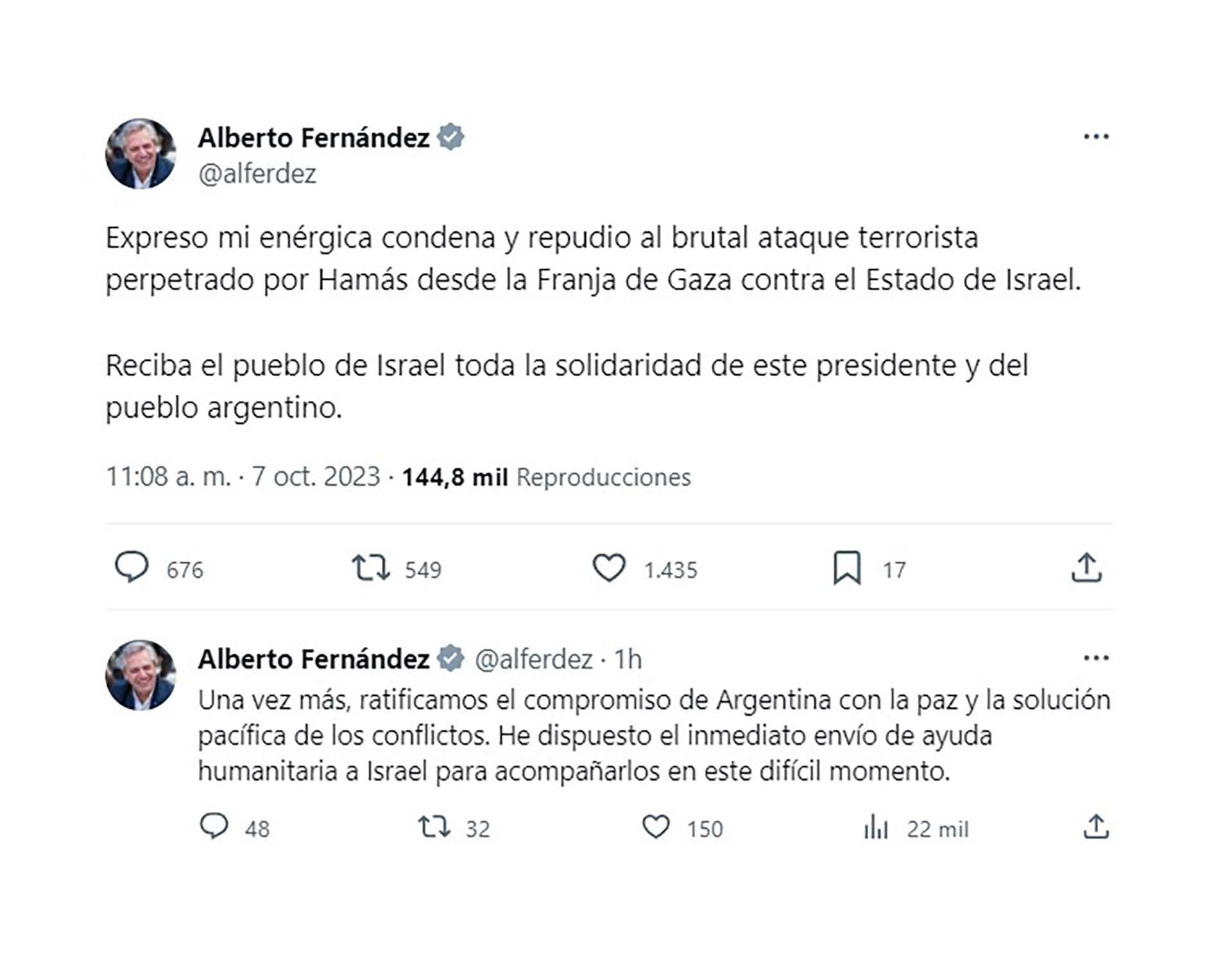
Task: Open Alberto Fernández's profile picture on main tweet
Action: point(141,154)
